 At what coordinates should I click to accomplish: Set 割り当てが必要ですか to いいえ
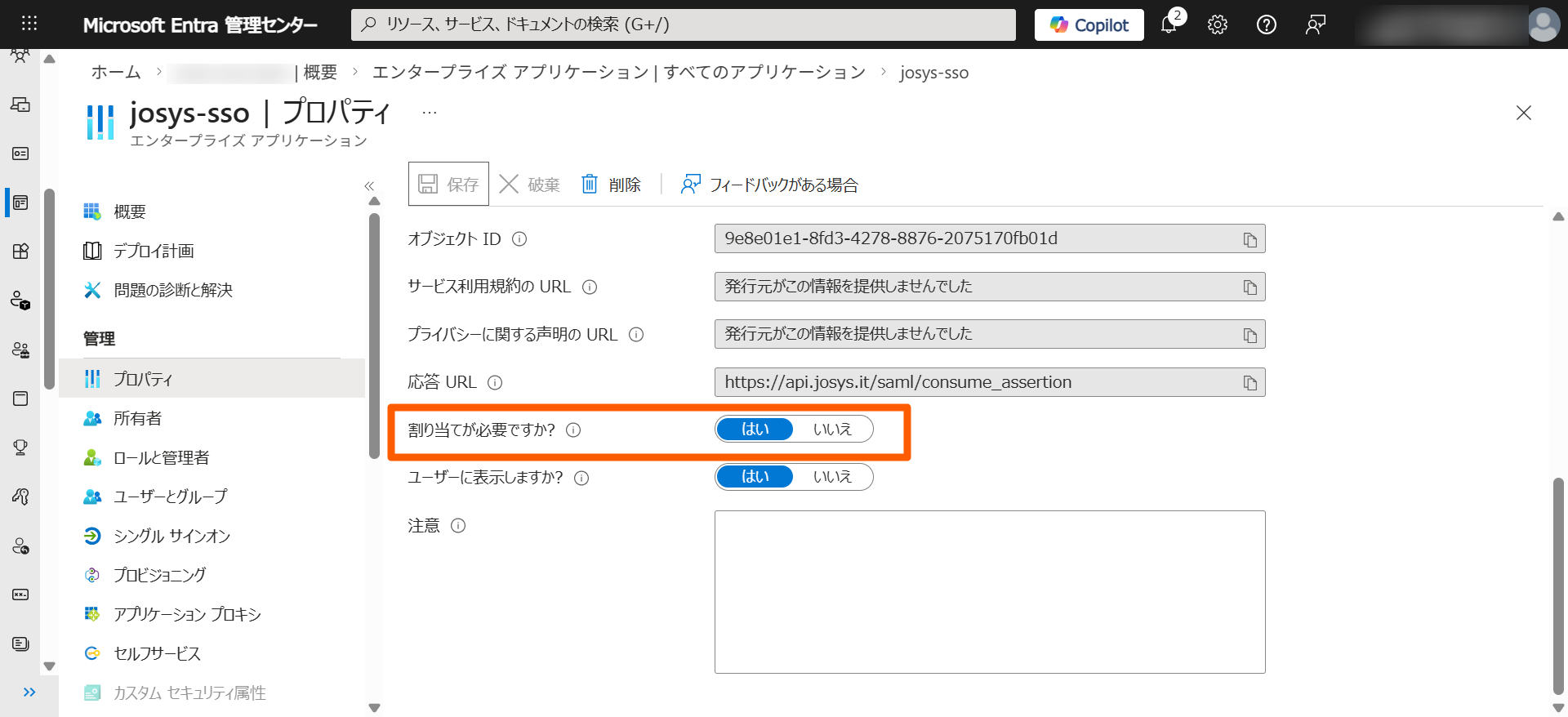[x=831, y=430]
